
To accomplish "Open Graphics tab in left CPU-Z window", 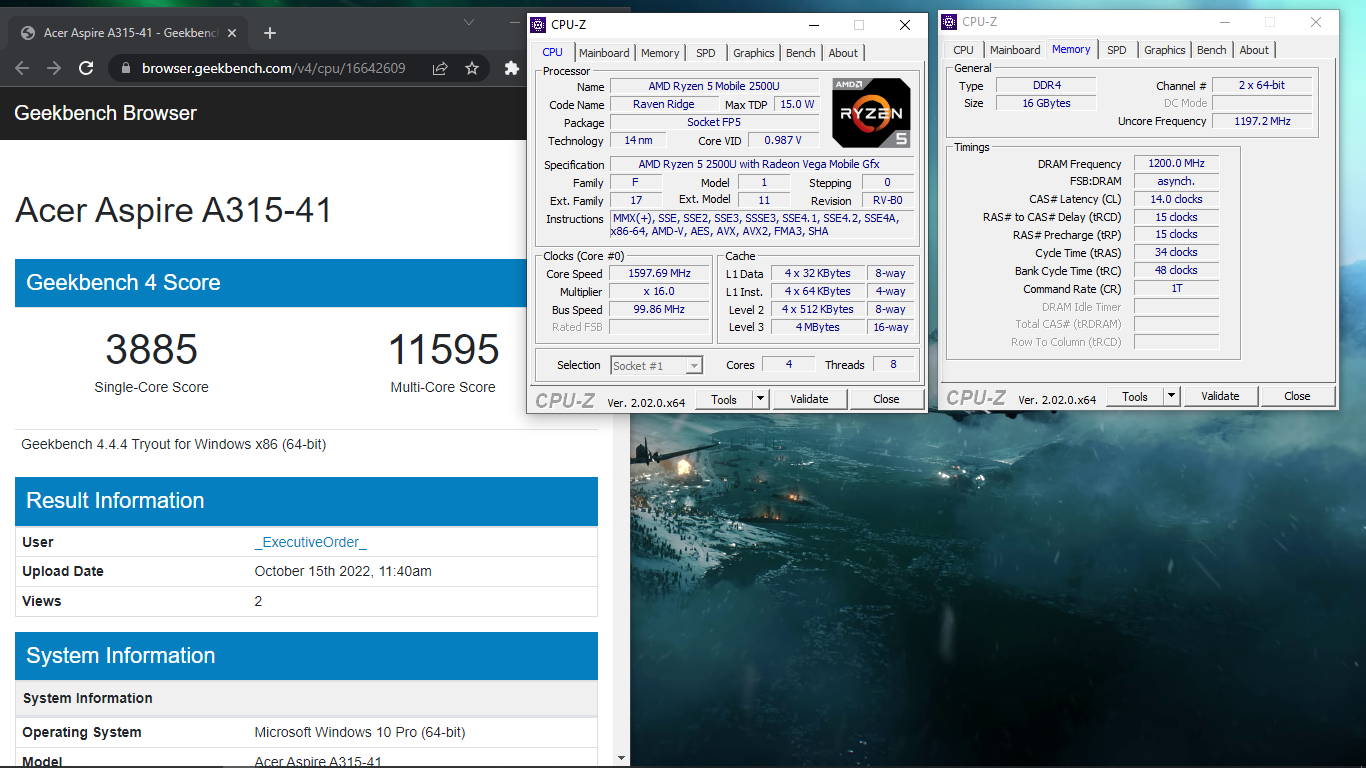I will 753,53.
